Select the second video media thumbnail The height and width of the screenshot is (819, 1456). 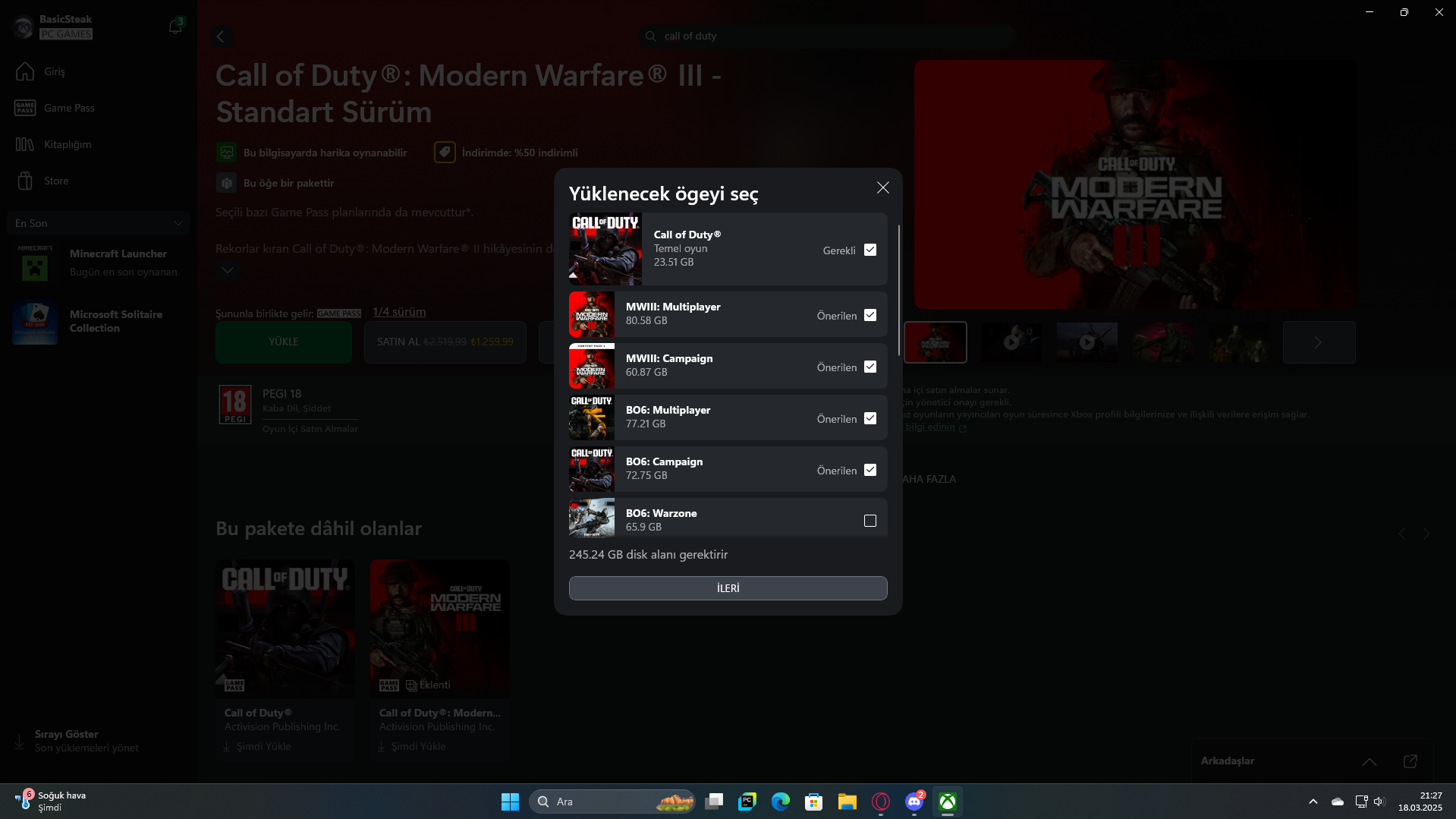point(1087,342)
